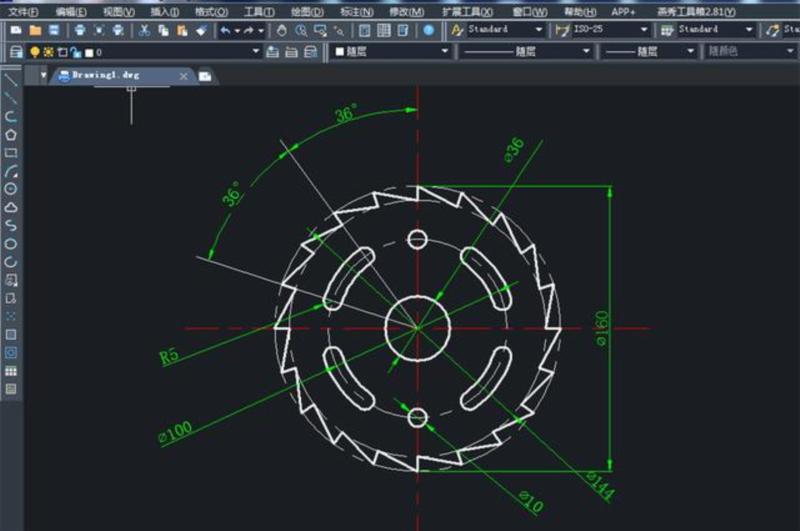Viewport: 800px width, 531px height.
Task: Click the Copy icon in the toolbar
Action: (x=163, y=31)
